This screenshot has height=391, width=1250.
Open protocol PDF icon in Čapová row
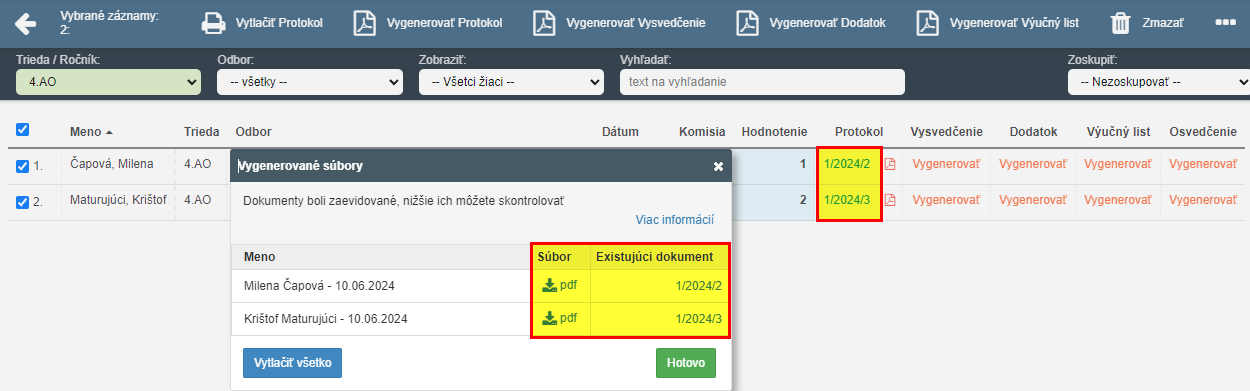click(890, 164)
